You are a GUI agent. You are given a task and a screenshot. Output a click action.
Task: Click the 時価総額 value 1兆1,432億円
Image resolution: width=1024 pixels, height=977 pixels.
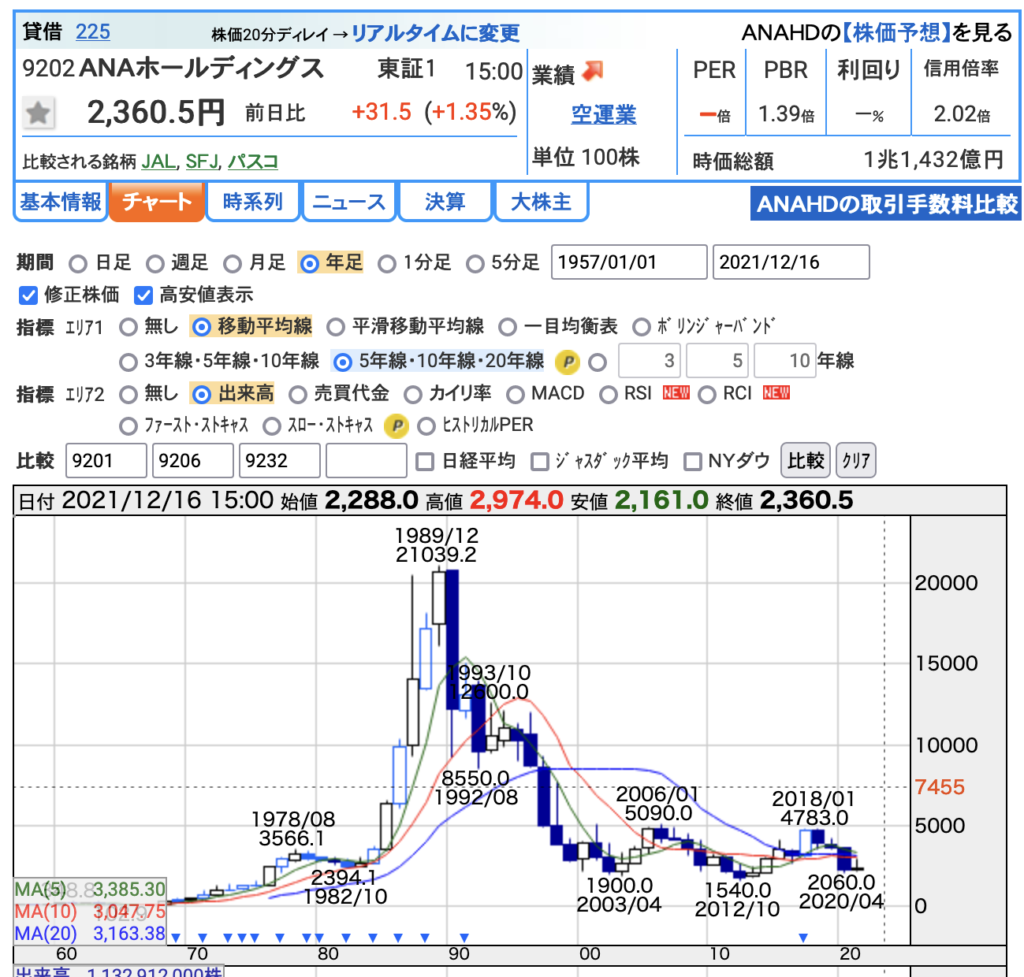pos(933,159)
